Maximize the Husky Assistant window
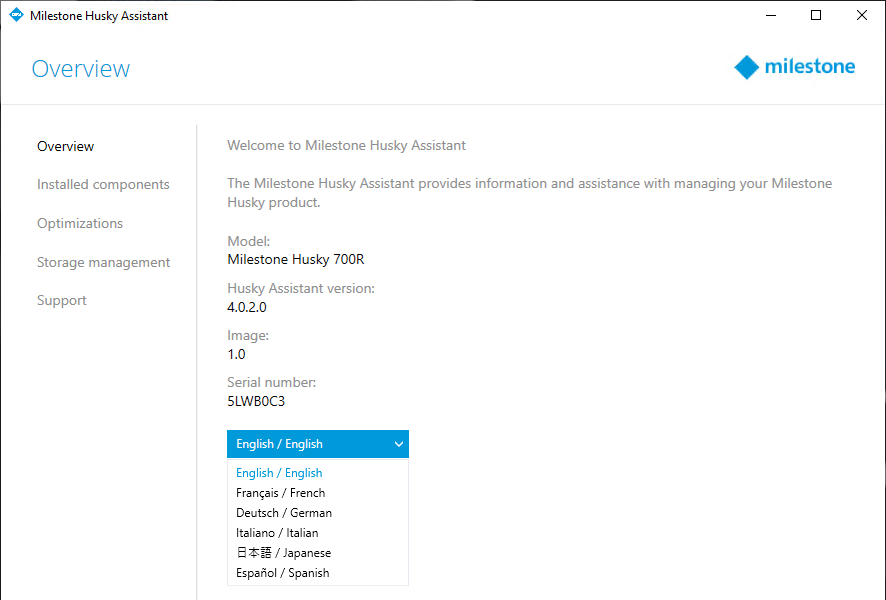886x600 pixels. tap(816, 15)
